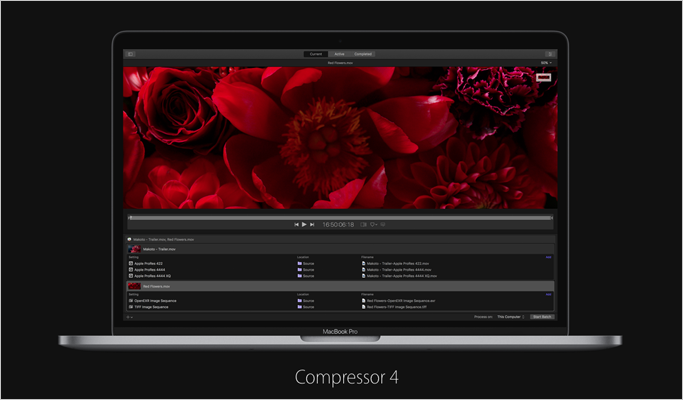The image size is (683, 400).
Task: Click the TIFF Image Sequence setting icon
Action: coord(131,307)
